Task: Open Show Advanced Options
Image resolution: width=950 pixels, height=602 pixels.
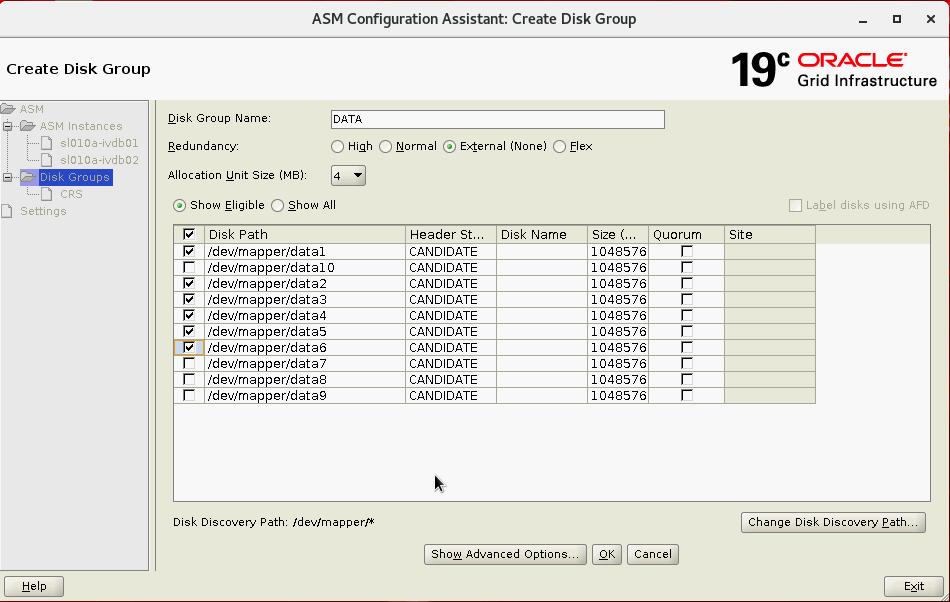Action: pyautogui.click(x=504, y=554)
